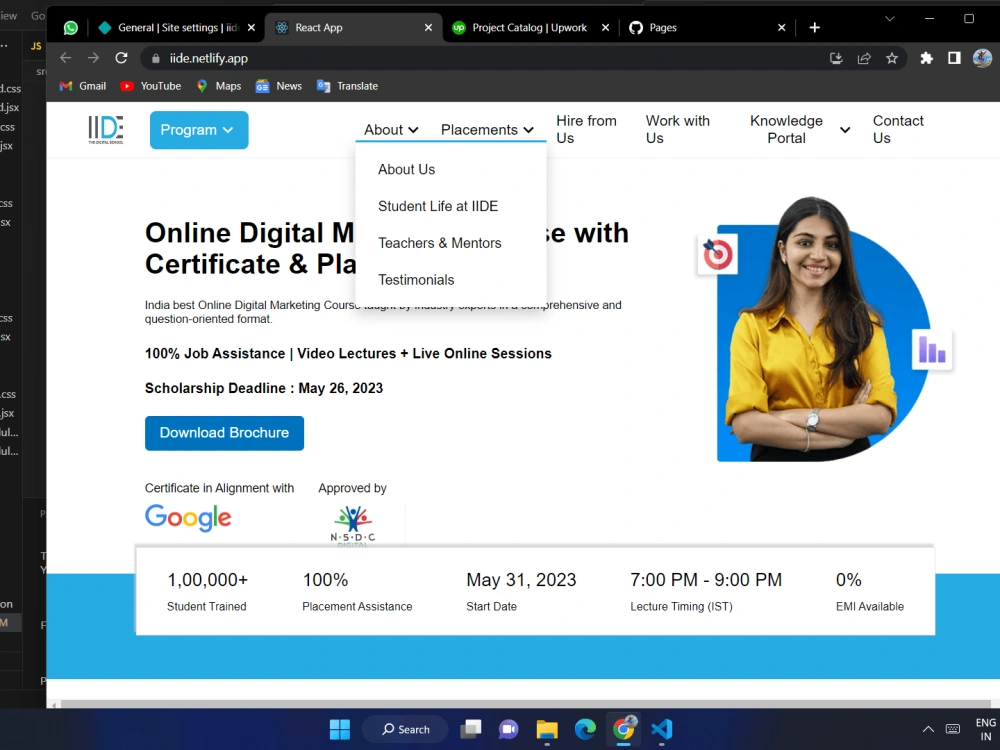Open Translate bookmark

pos(348,86)
